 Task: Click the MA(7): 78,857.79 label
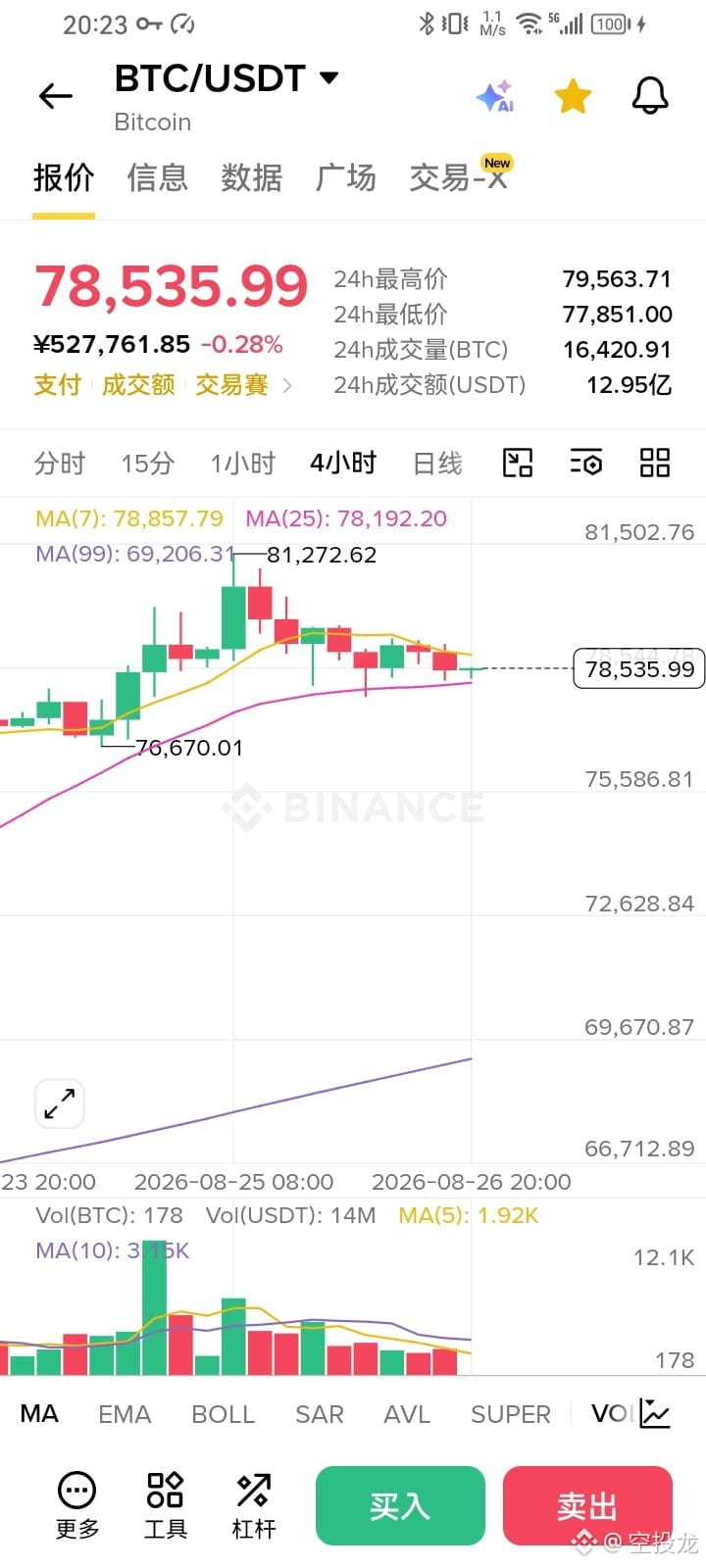coord(129,518)
